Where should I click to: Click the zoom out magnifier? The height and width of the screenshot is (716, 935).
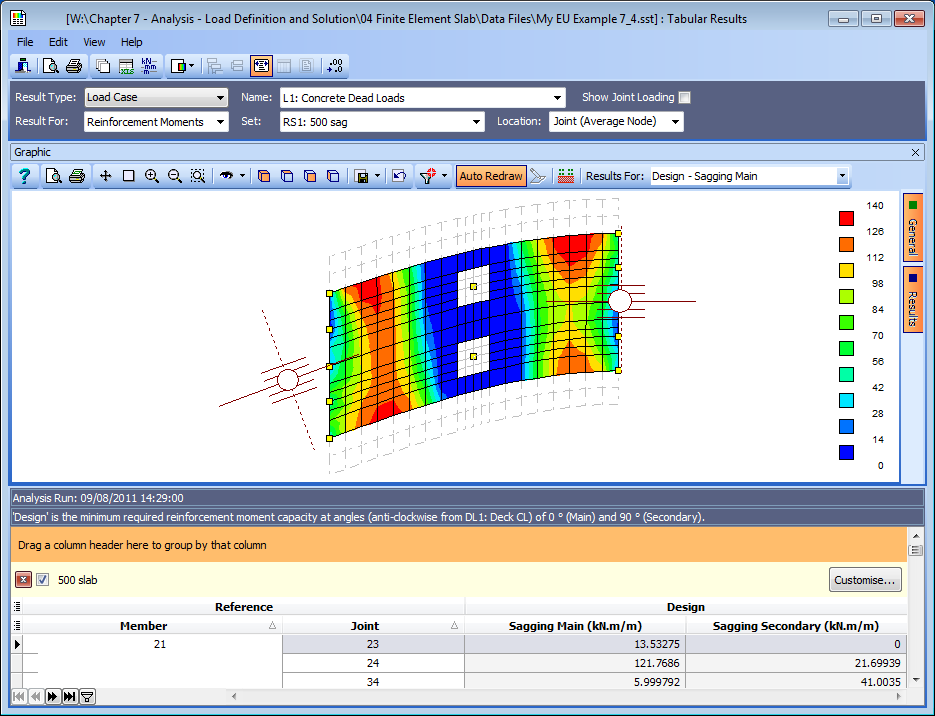click(175, 176)
